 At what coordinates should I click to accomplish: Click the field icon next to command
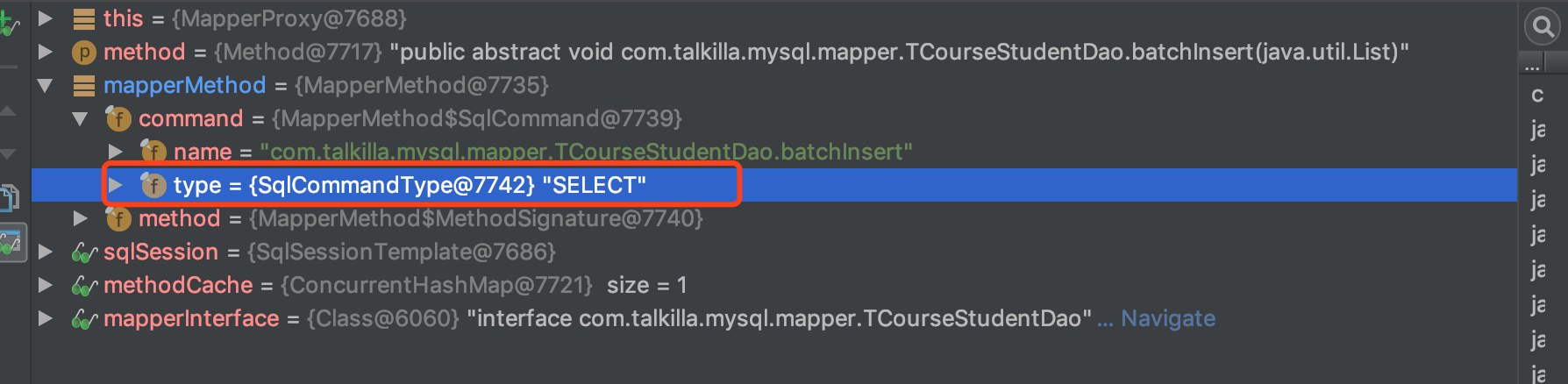coord(118,117)
